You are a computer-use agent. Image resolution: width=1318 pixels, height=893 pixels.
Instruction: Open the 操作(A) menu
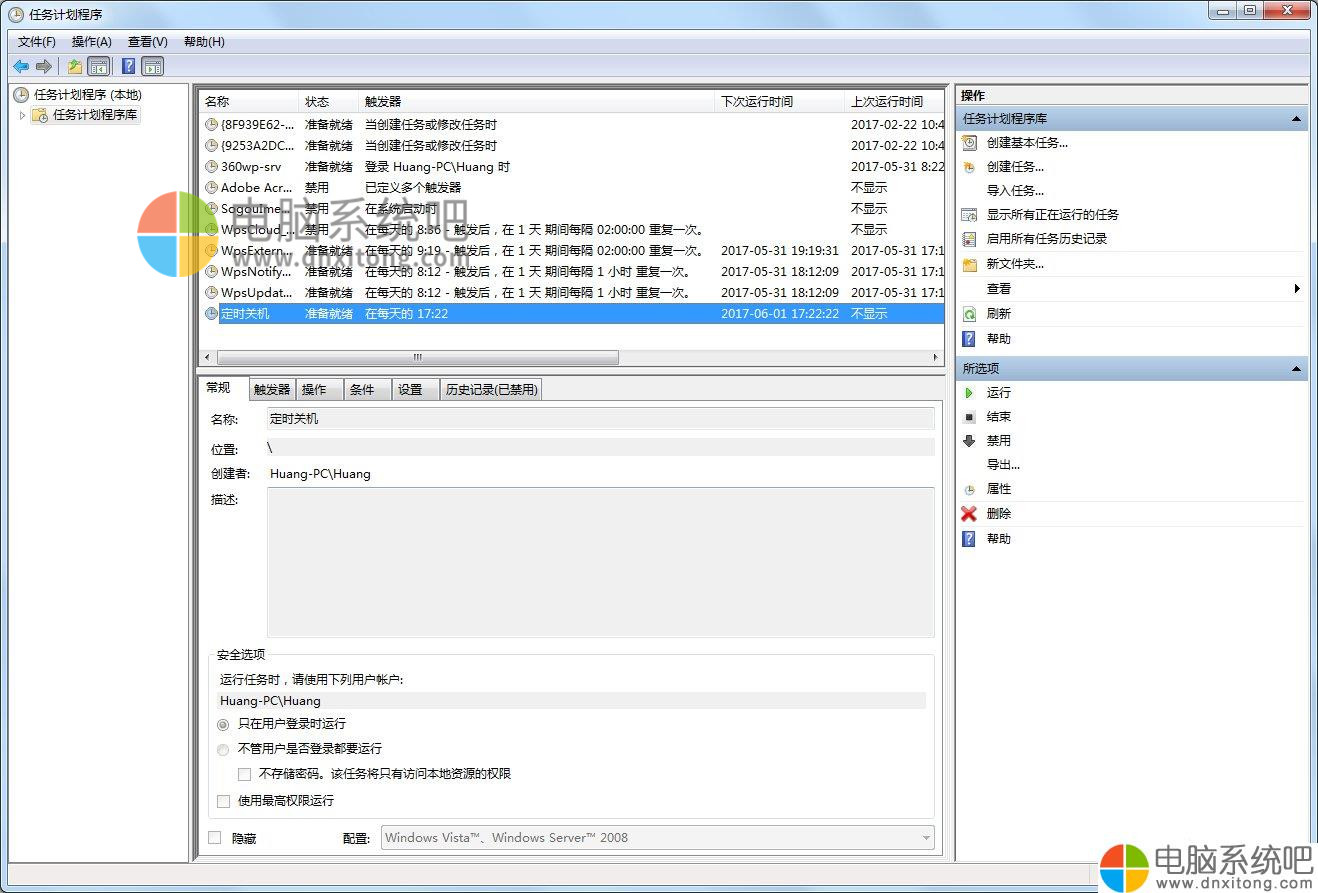click(92, 42)
